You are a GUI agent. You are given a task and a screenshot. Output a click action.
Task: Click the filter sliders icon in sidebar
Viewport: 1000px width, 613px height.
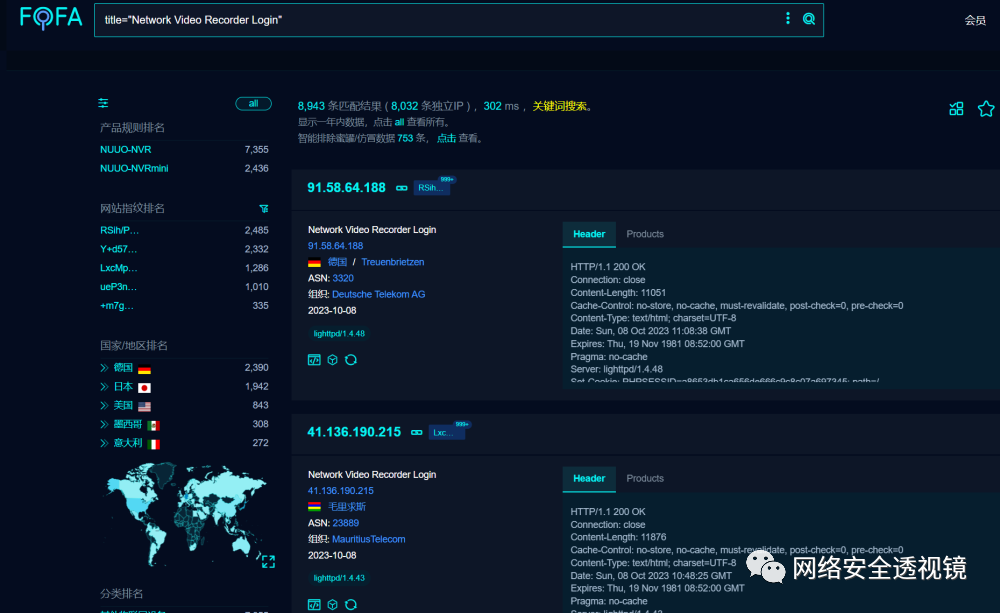point(103,103)
